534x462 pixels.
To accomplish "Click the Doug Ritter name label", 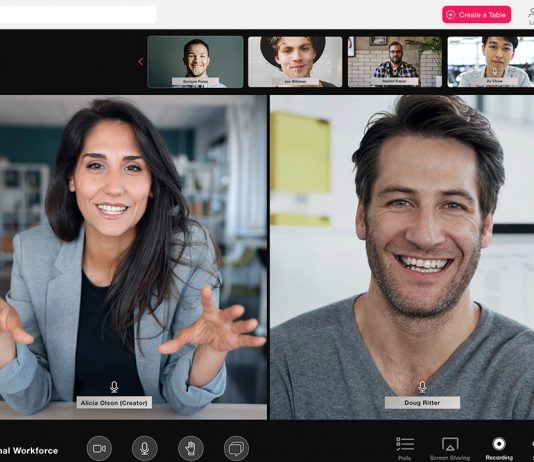I will (x=422, y=403).
